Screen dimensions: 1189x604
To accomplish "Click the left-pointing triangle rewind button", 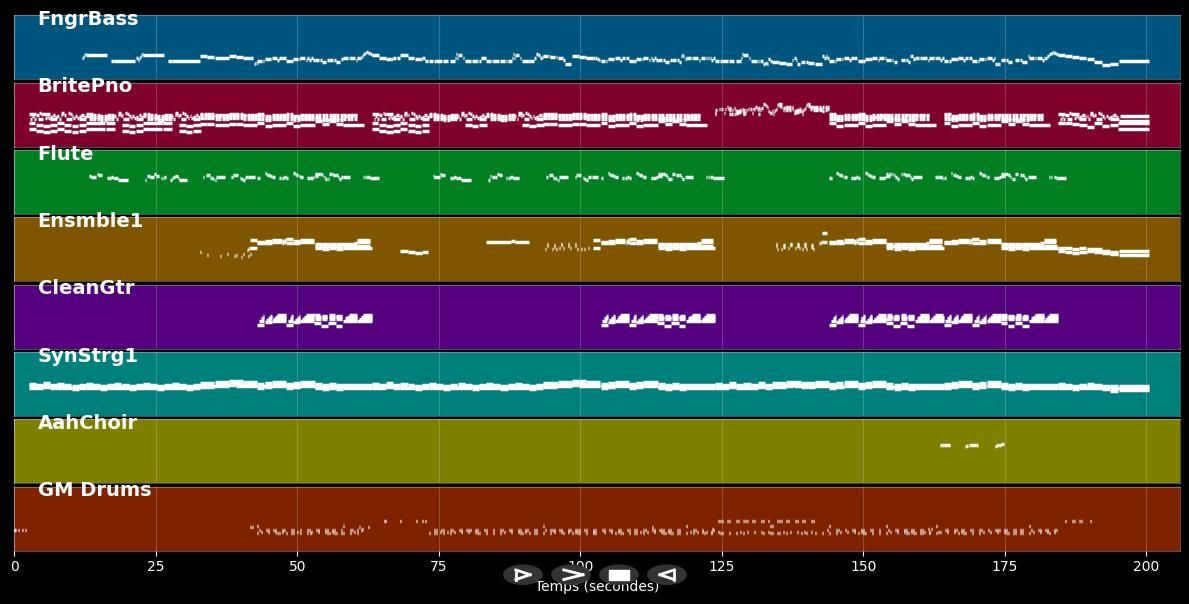I will [667, 574].
